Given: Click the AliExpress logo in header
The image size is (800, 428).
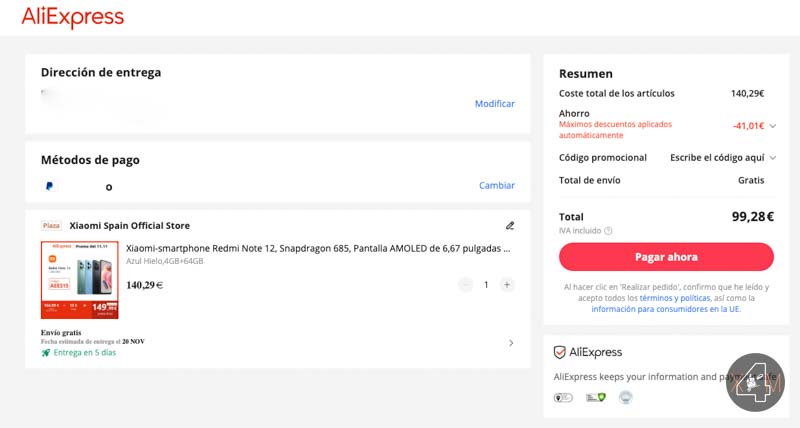Looking at the screenshot, I should [72, 17].
